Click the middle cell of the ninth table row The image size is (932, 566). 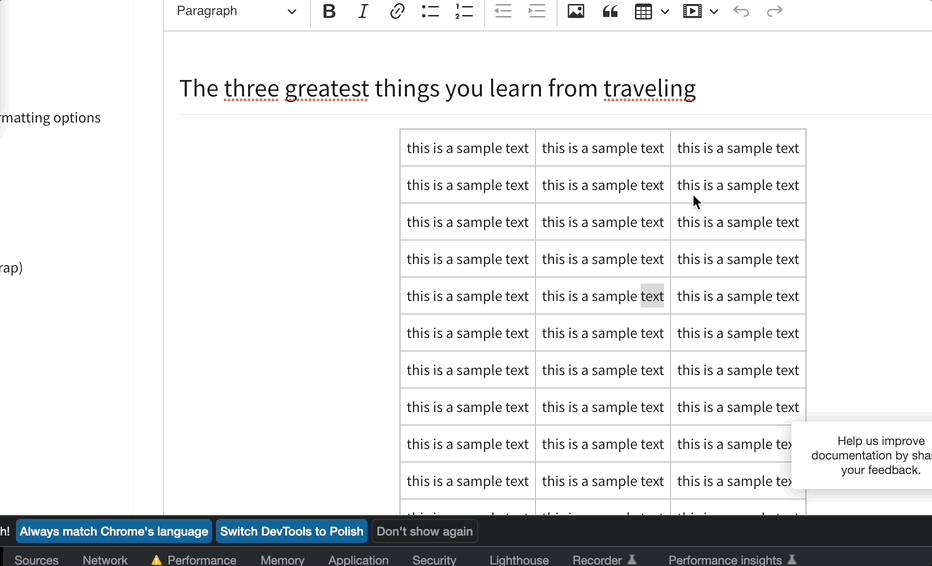603,444
